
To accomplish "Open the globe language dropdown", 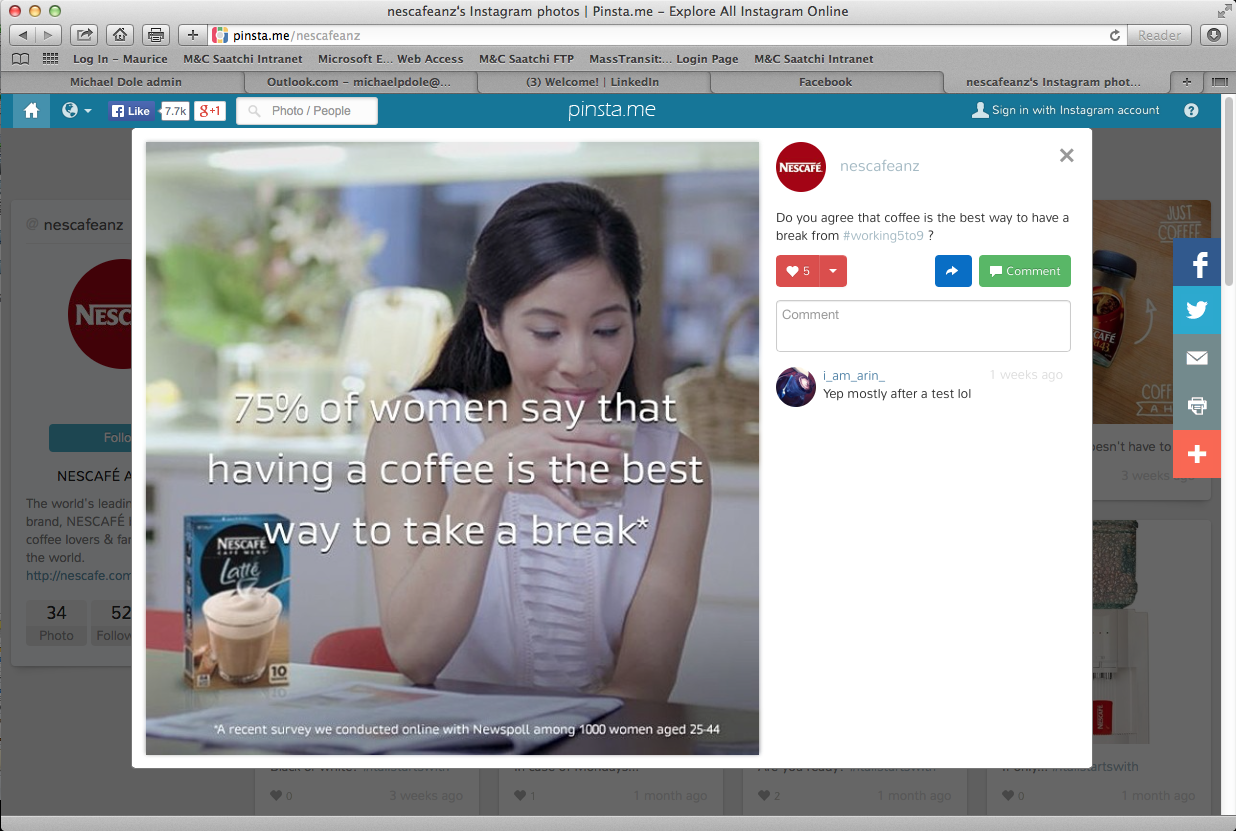I will tap(76, 110).
